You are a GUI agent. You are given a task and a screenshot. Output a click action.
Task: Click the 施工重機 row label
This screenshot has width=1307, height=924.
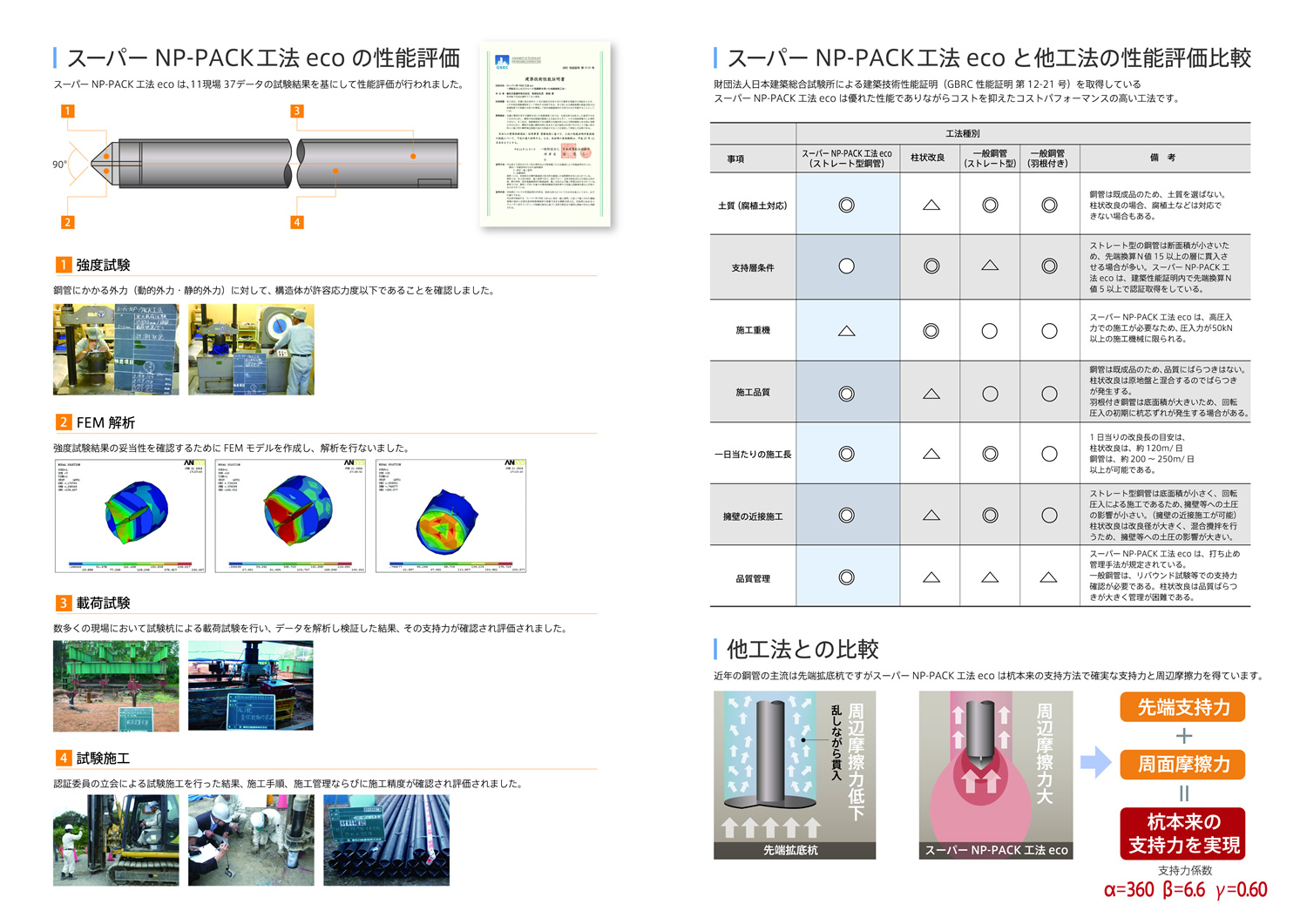point(753,331)
